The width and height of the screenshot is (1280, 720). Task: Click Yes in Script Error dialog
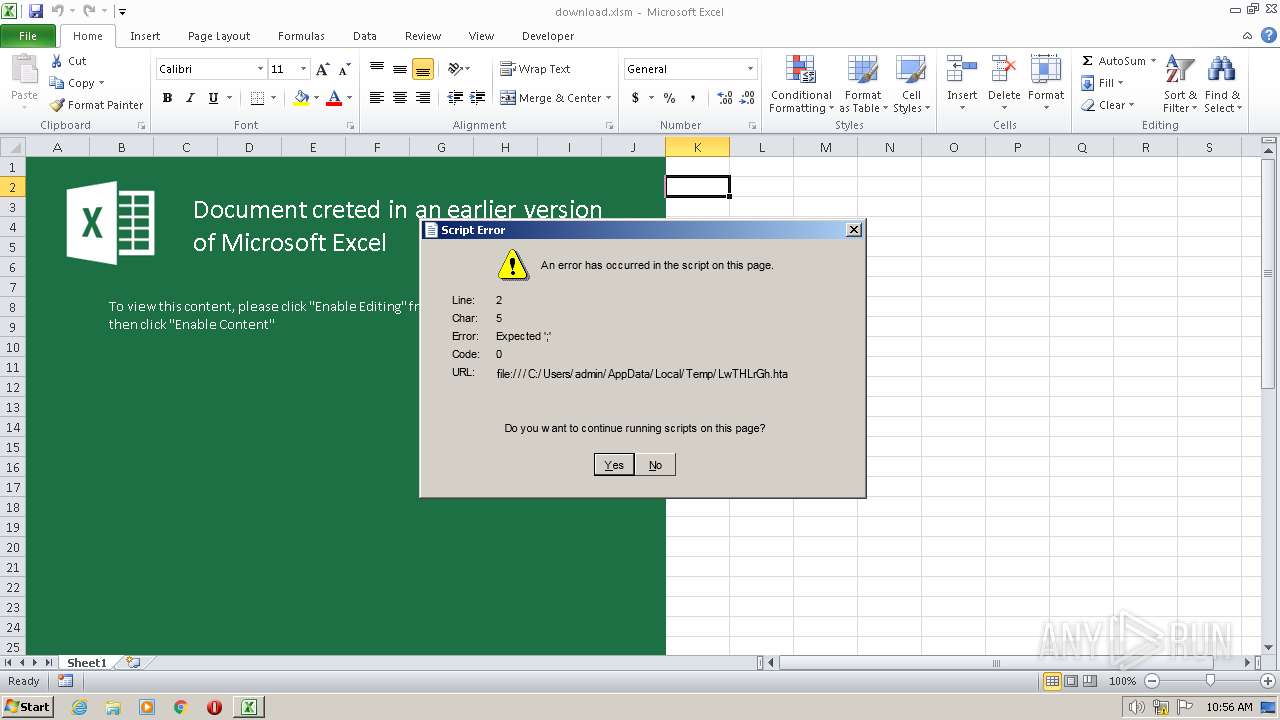(x=614, y=465)
